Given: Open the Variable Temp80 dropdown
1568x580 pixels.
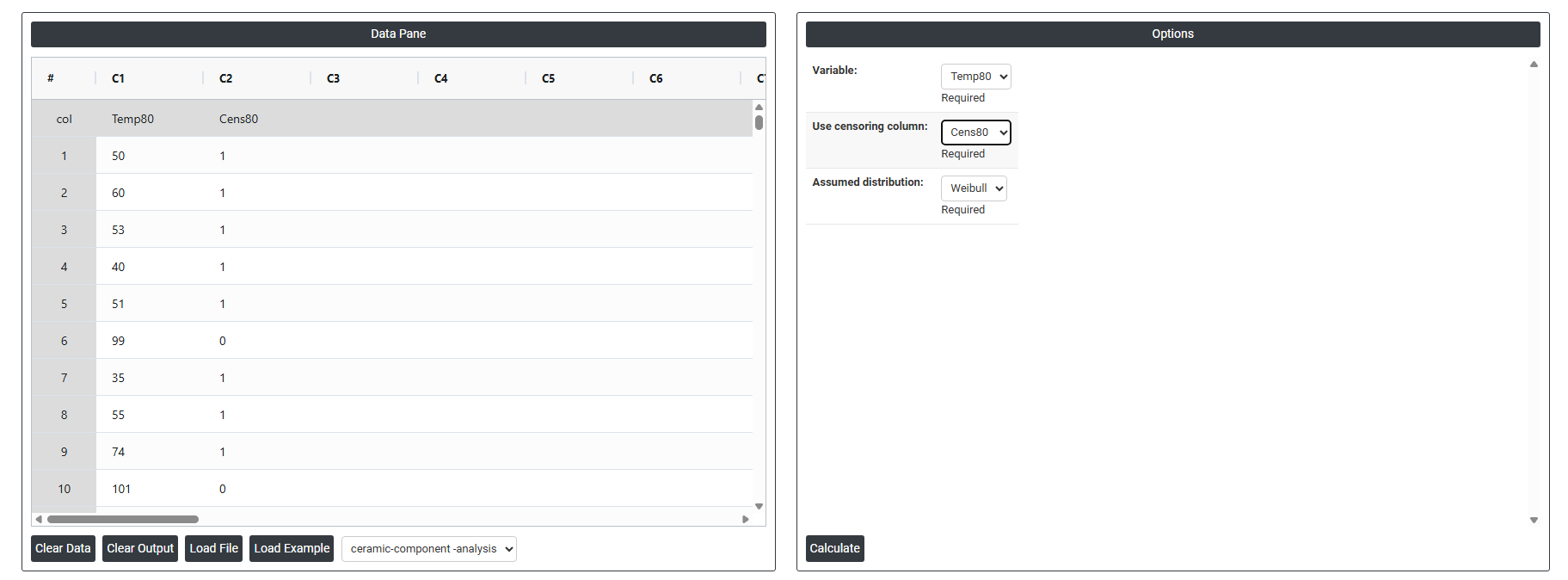Looking at the screenshot, I should pyautogui.click(x=975, y=77).
